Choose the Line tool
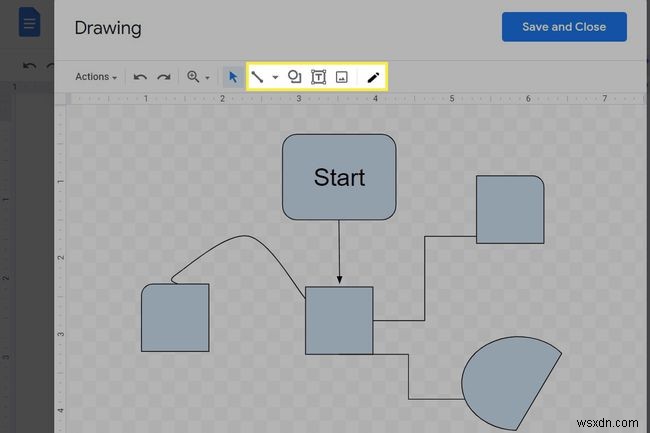The width and height of the screenshot is (650, 433). (x=257, y=77)
